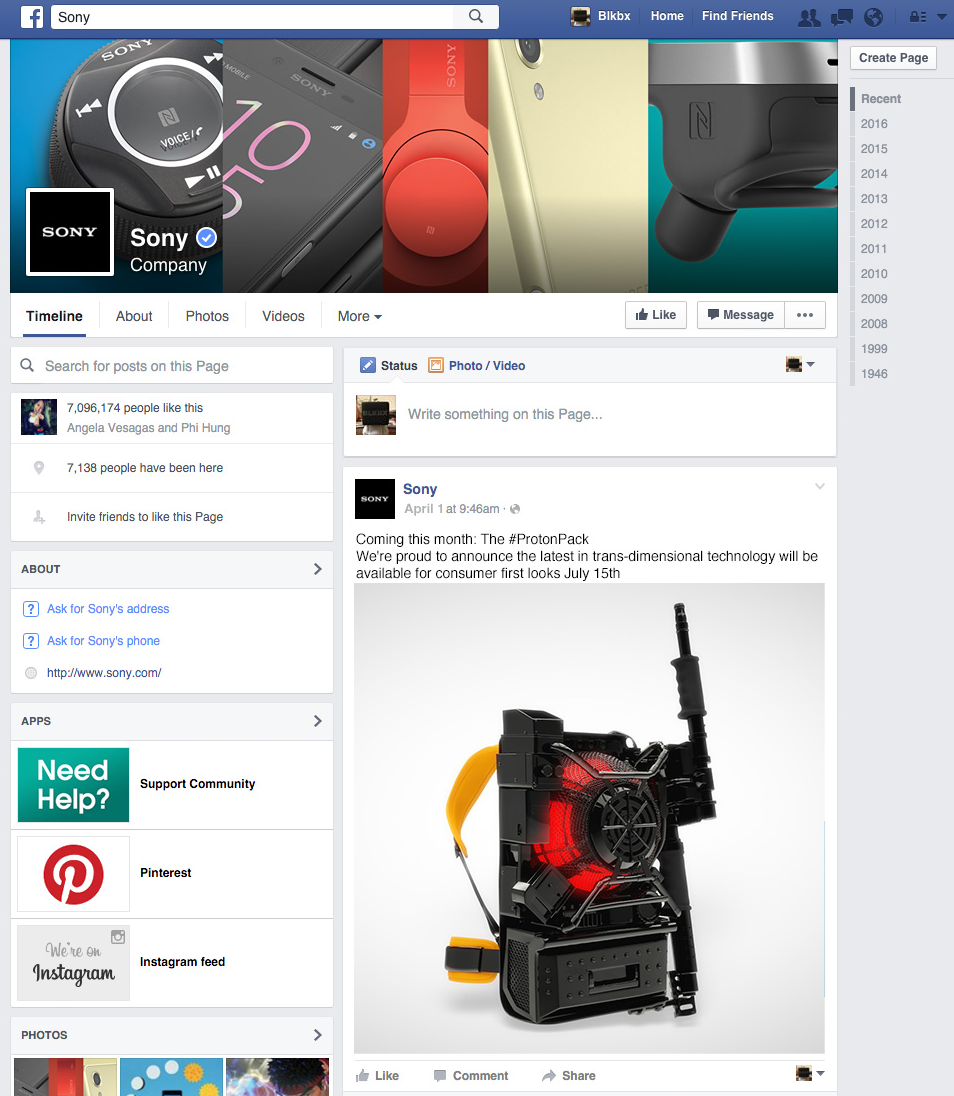954x1096 pixels.
Task: Click the Write something on this Page field
Action: 505,414
